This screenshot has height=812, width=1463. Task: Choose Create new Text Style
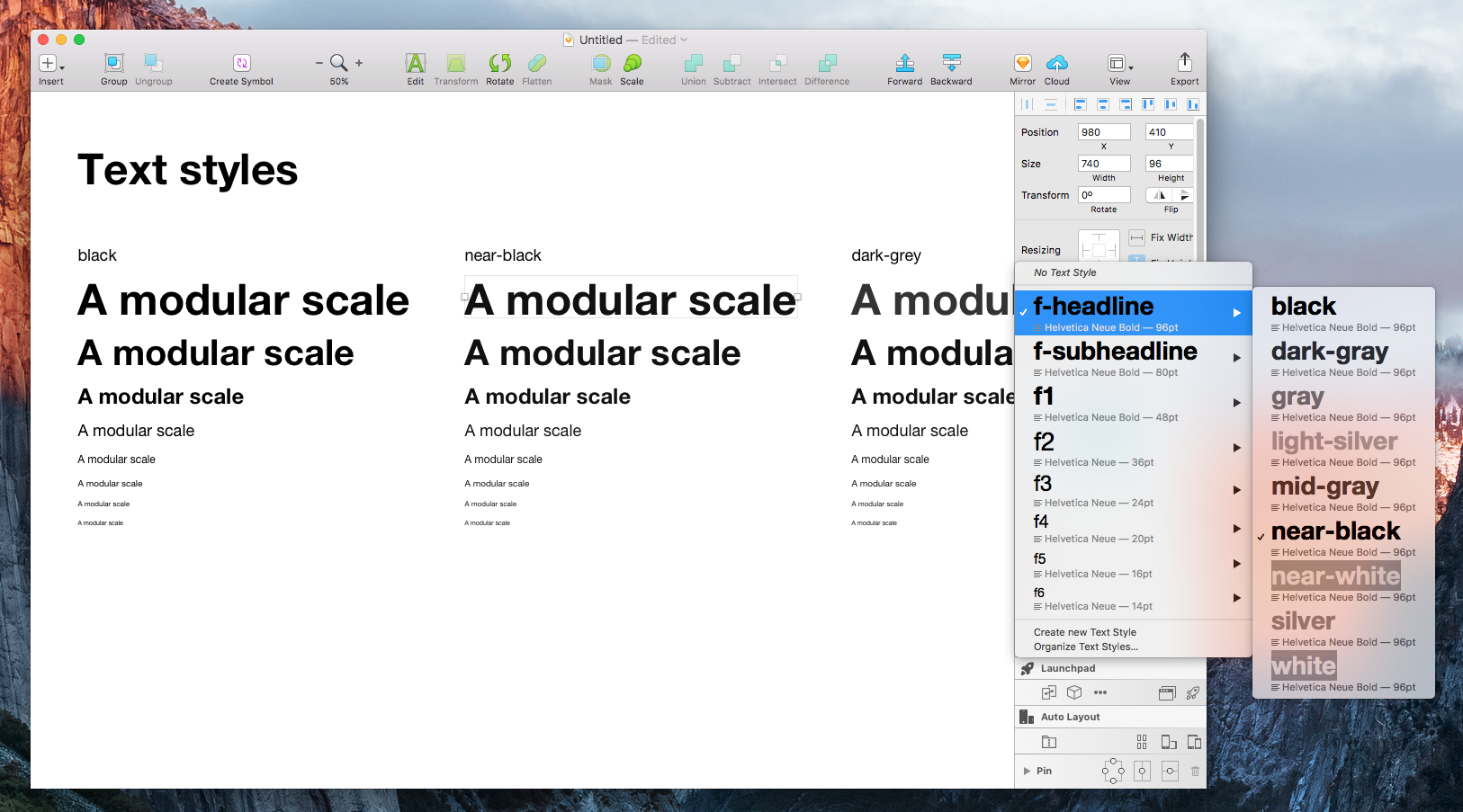click(1085, 632)
